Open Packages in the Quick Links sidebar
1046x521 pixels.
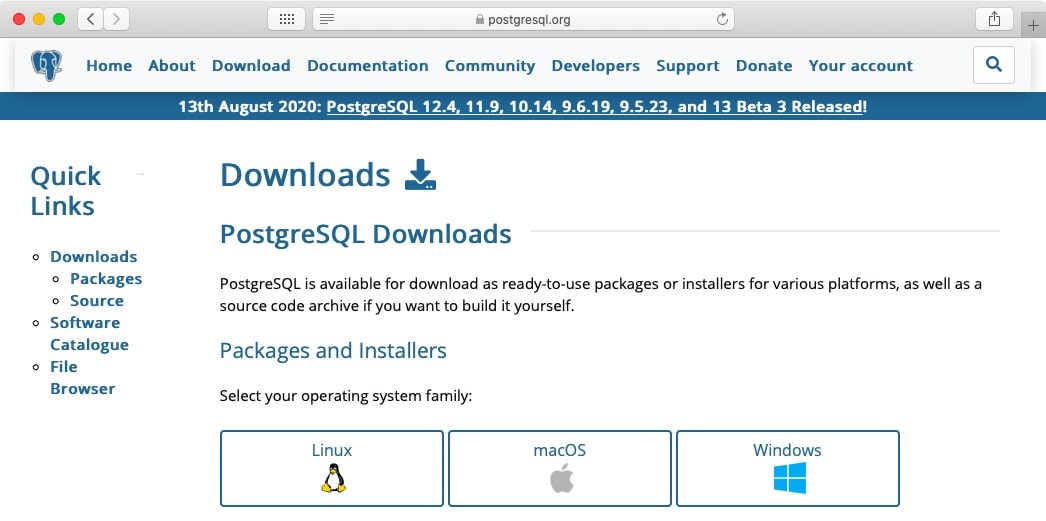(x=106, y=279)
